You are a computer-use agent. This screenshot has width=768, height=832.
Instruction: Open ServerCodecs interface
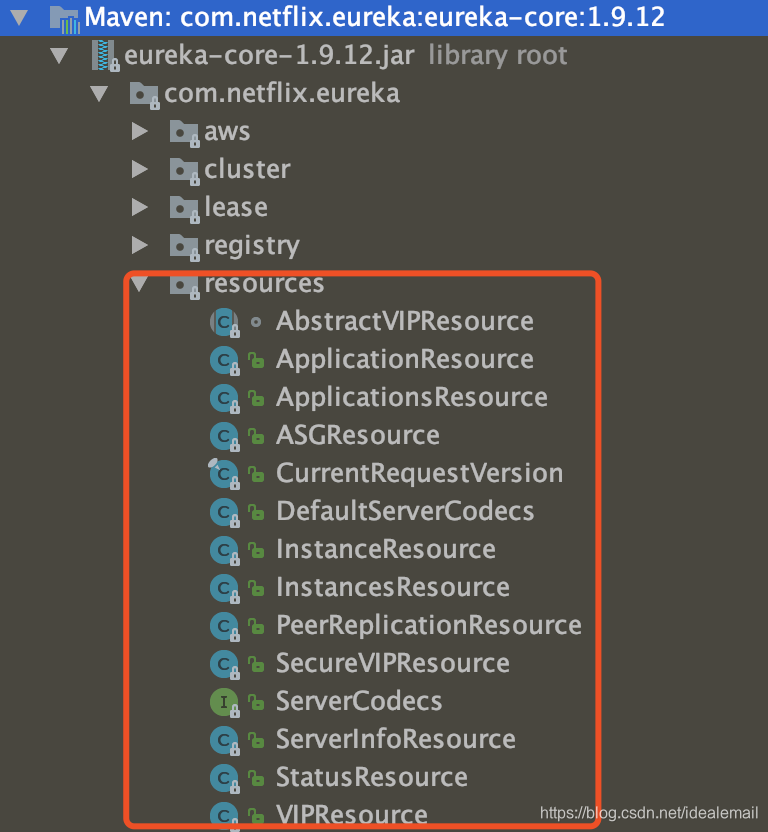(359, 702)
